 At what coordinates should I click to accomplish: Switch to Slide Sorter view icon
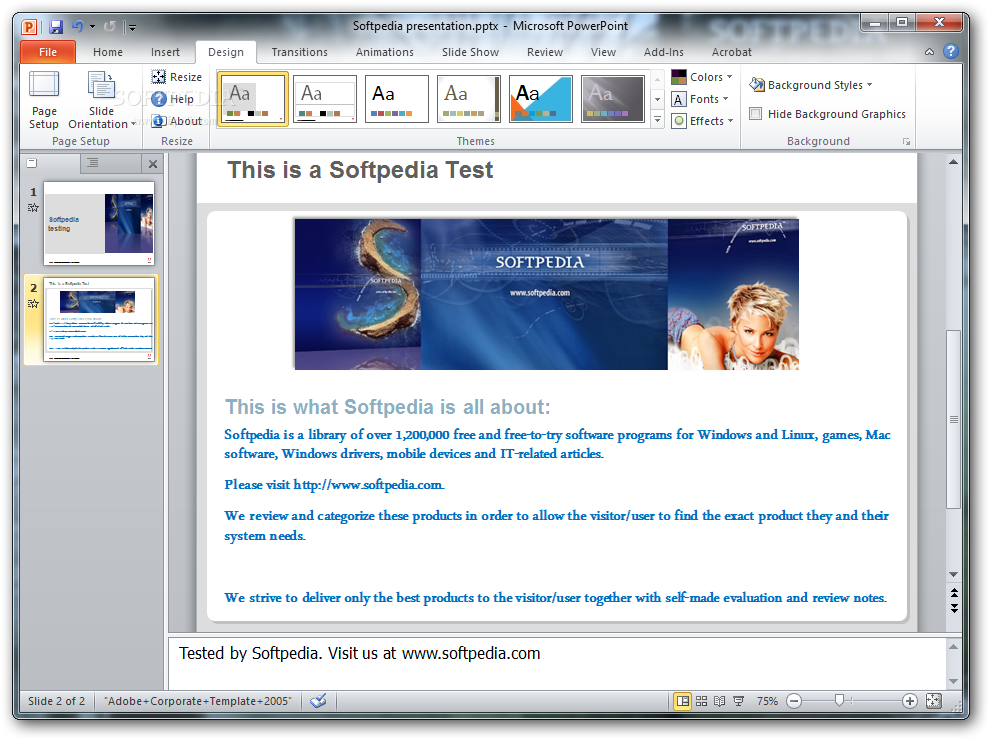click(701, 701)
